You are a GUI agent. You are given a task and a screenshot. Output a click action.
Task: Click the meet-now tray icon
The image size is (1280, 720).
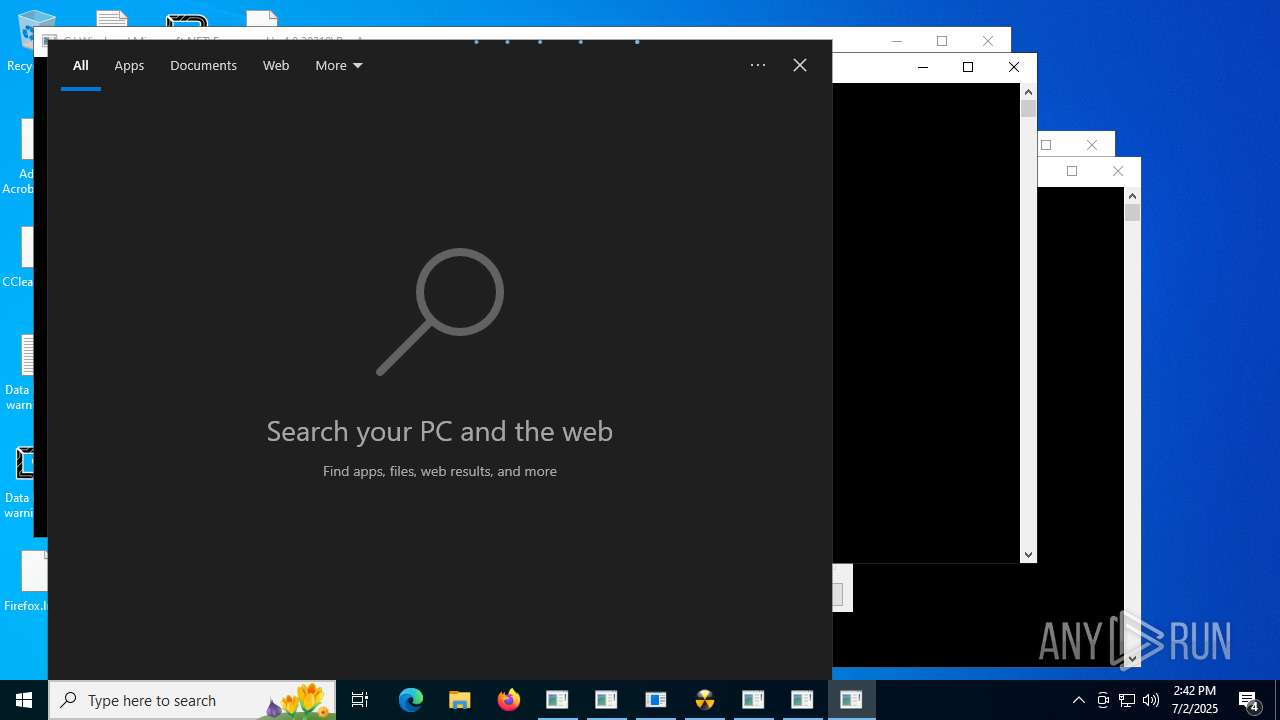(1103, 701)
